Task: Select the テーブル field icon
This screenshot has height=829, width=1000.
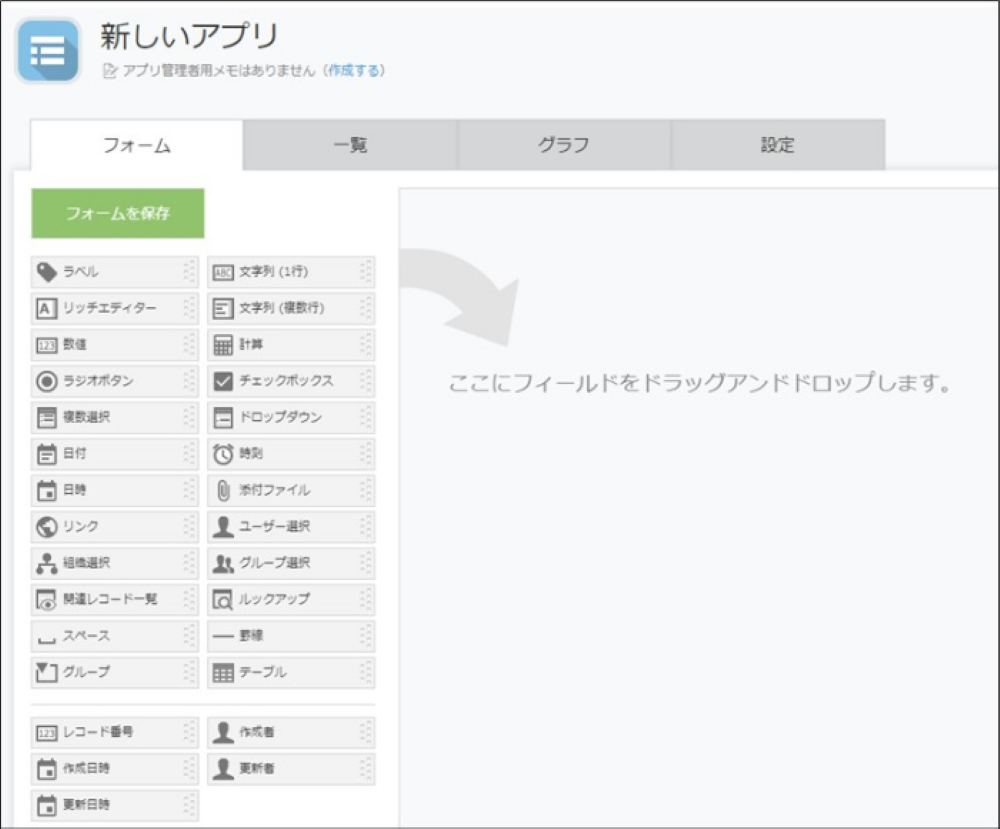Action: pos(221,672)
